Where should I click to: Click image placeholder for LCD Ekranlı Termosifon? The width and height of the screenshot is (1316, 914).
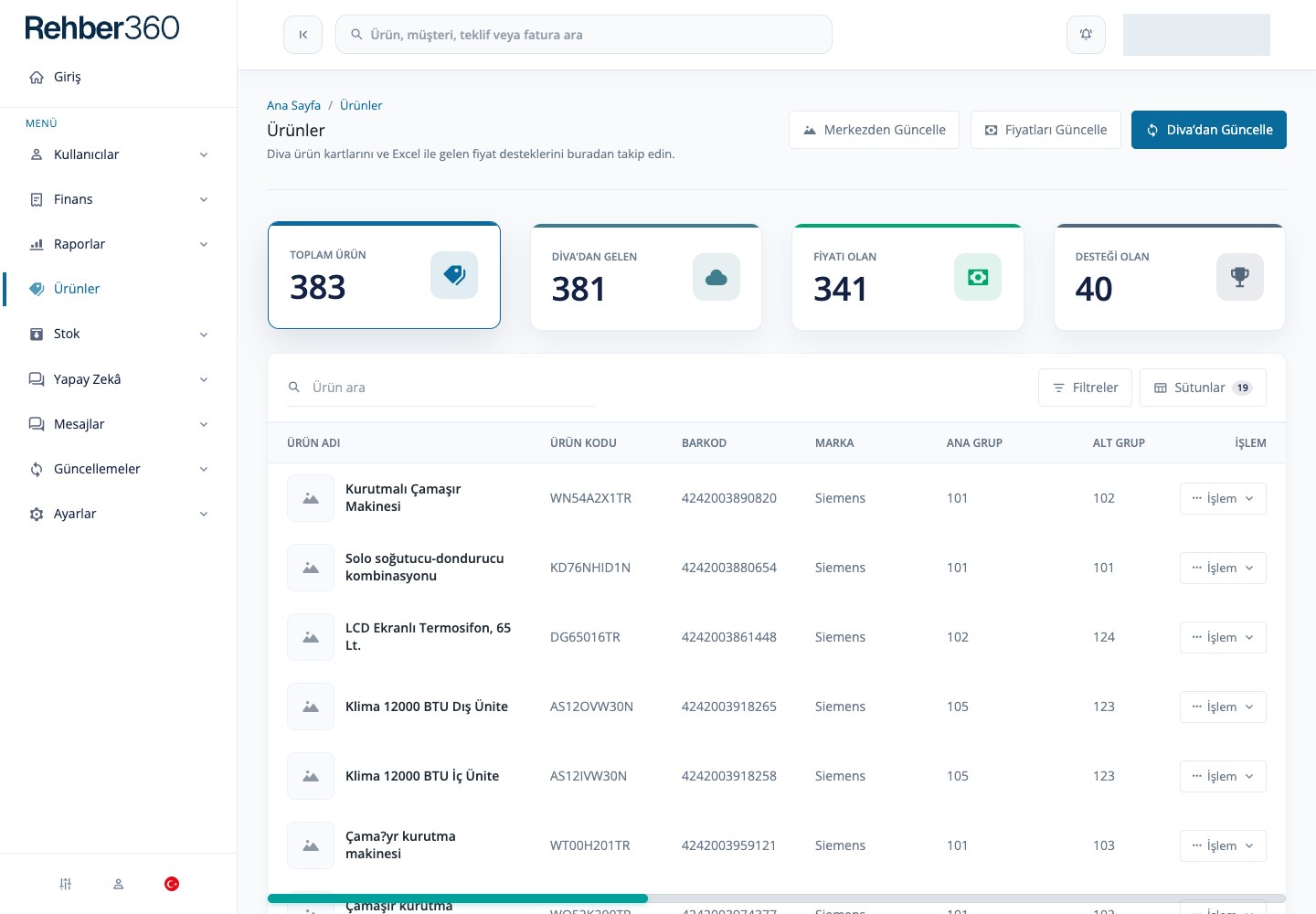click(x=311, y=637)
